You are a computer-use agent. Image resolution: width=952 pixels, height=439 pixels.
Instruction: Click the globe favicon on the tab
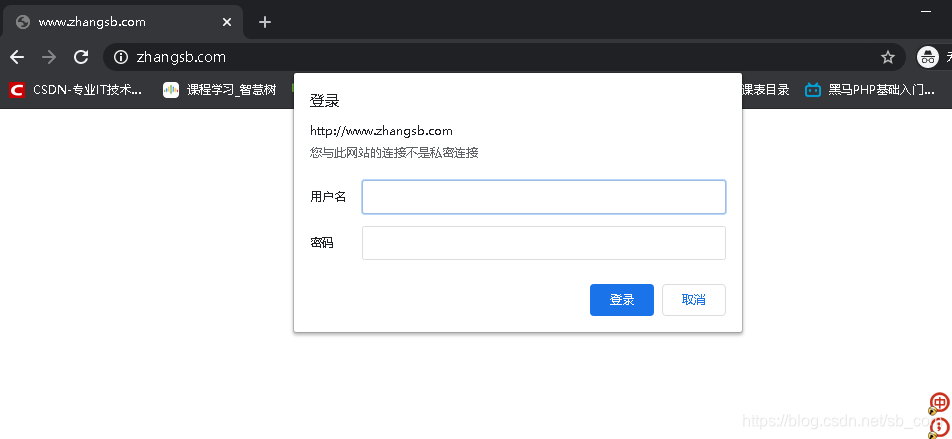(23, 22)
